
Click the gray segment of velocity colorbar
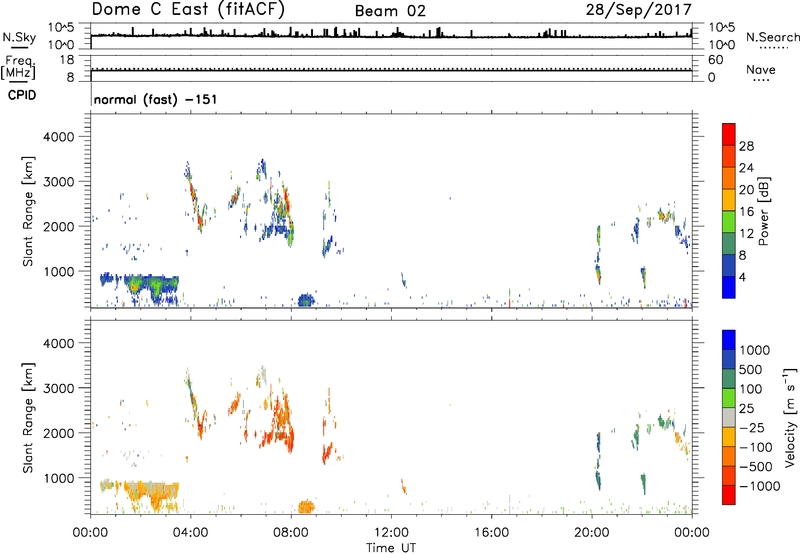click(x=729, y=418)
